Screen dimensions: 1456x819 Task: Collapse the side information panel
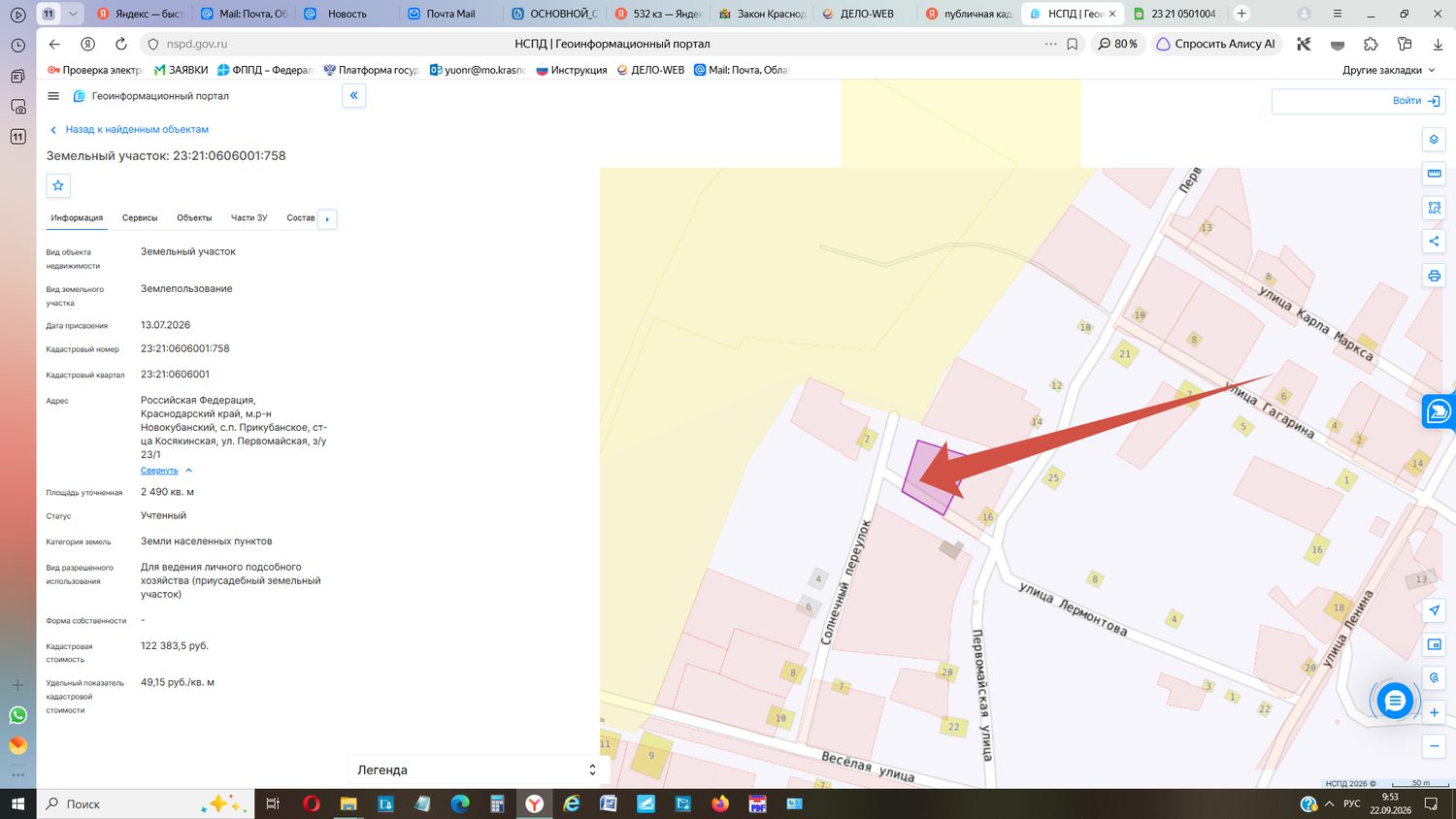(x=353, y=95)
